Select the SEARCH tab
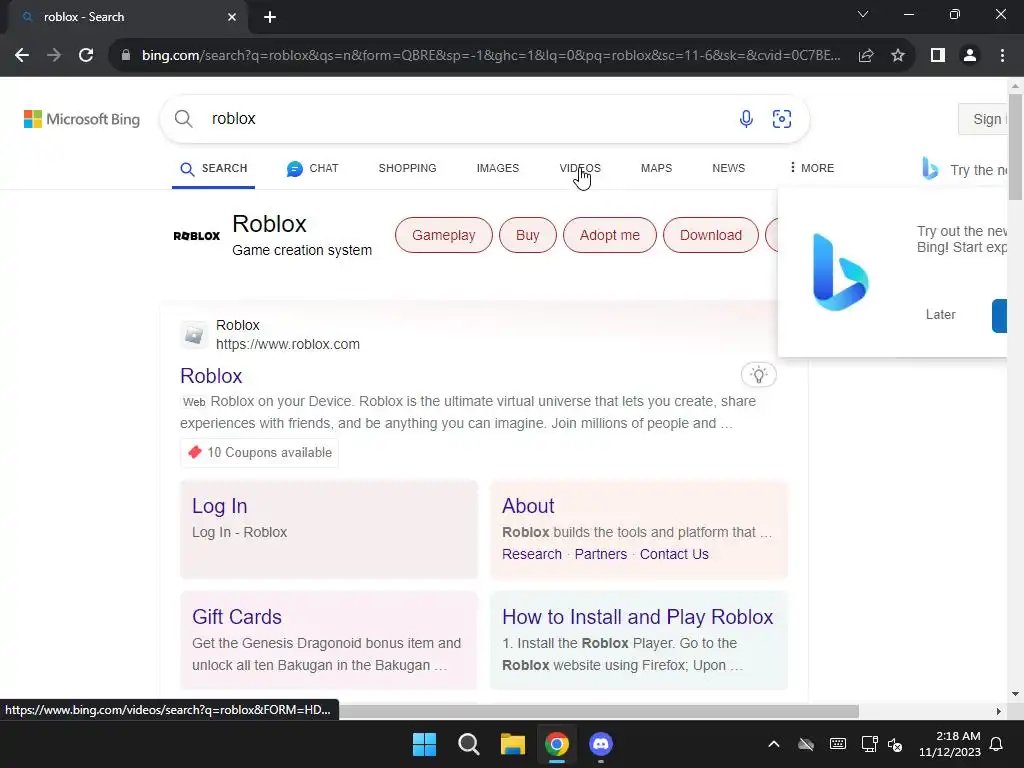Image resolution: width=1024 pixels, height=768 pixels. pos(214,168)
